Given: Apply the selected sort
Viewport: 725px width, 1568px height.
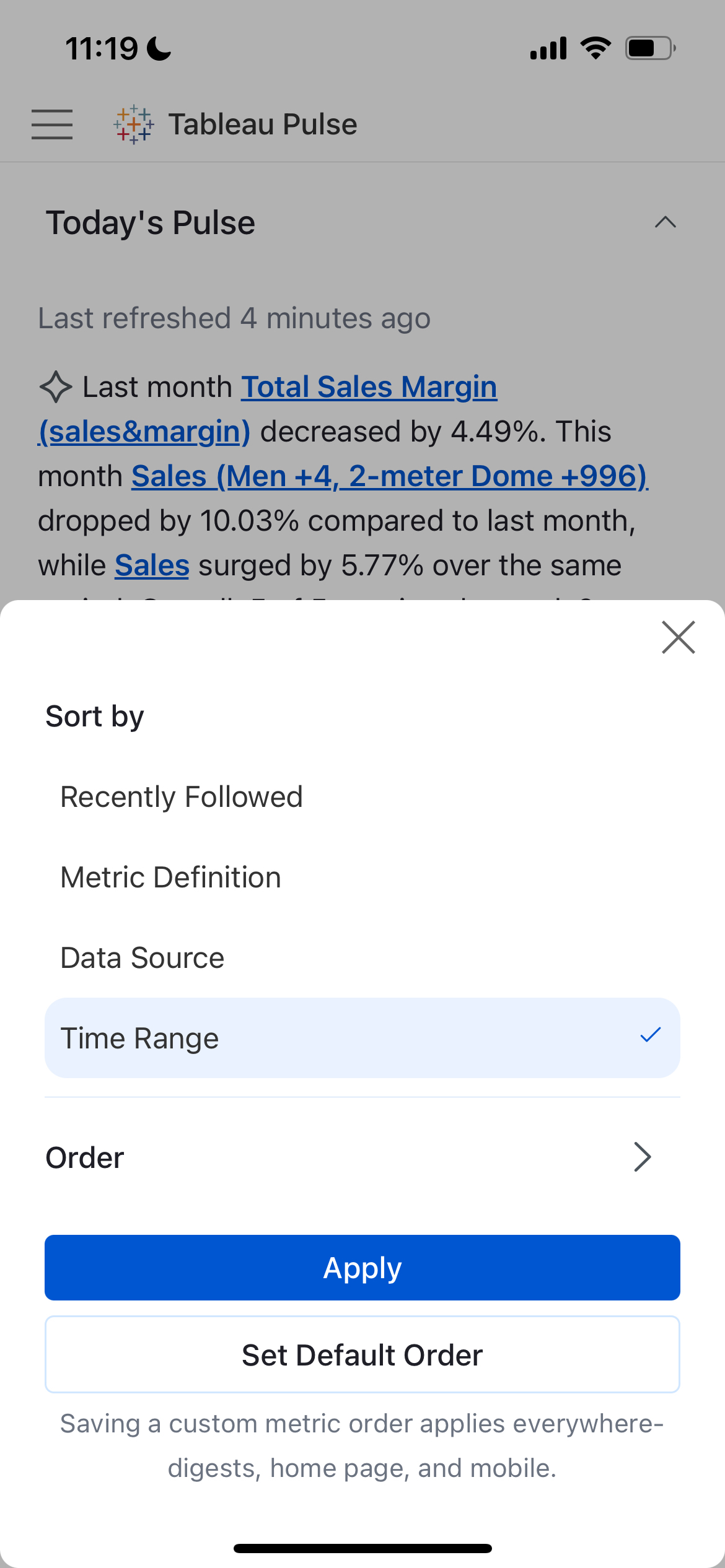Looking at the screenshot, I should tap(362, 1268).
